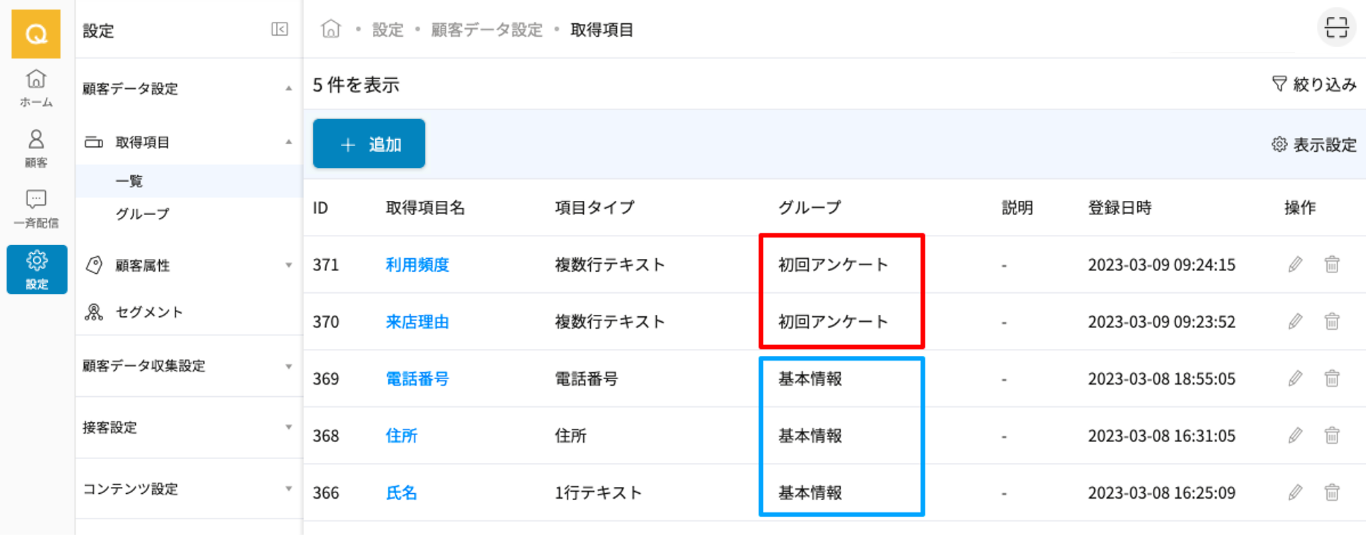Open 表示設定 display settings
The image size is (1366, 535).
coord(1314,145)
